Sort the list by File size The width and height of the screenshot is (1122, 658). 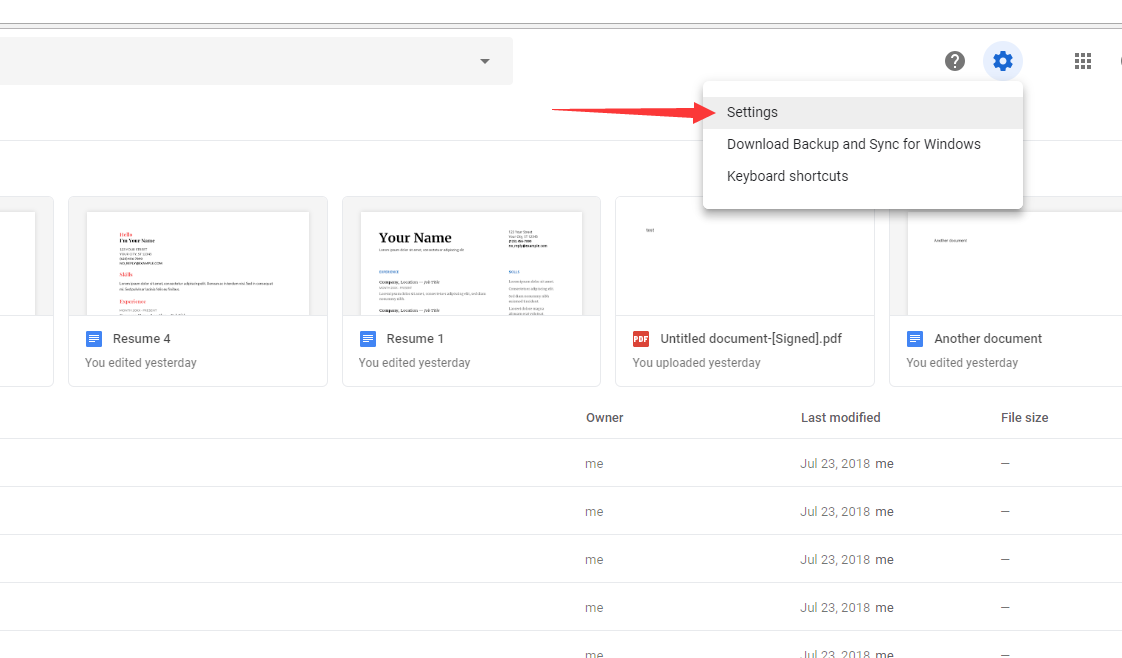[1024, 417]
